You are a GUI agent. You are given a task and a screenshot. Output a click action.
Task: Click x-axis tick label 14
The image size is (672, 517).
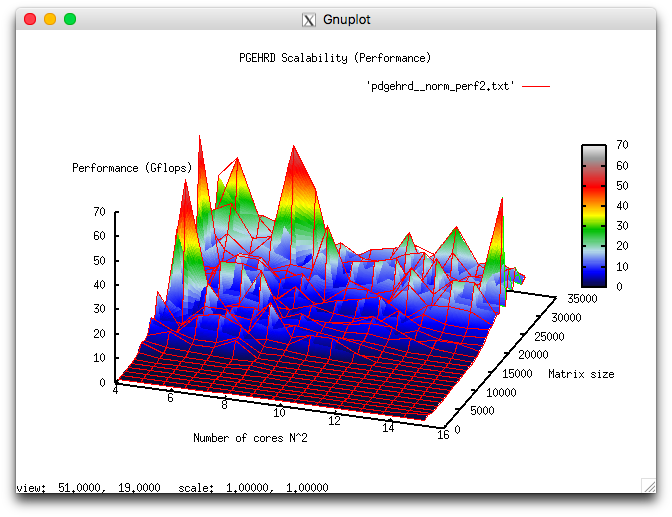[388, 428]
